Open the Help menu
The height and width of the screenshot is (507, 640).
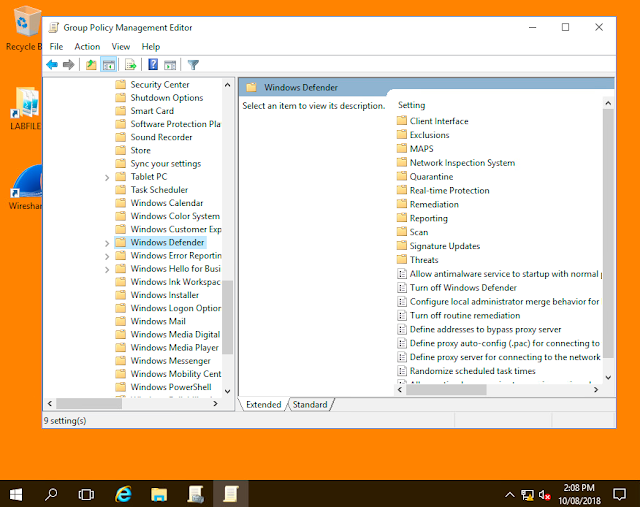tap(151, 47)
